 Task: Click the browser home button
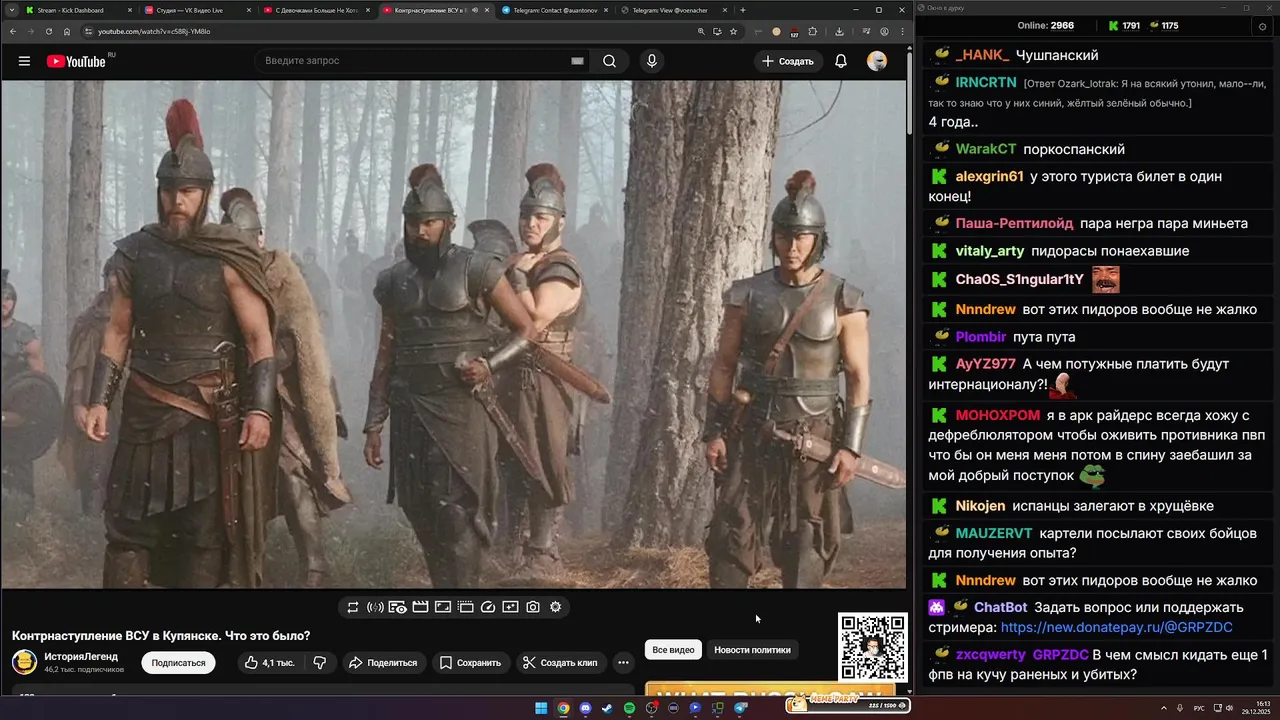(x=67, y=31)
